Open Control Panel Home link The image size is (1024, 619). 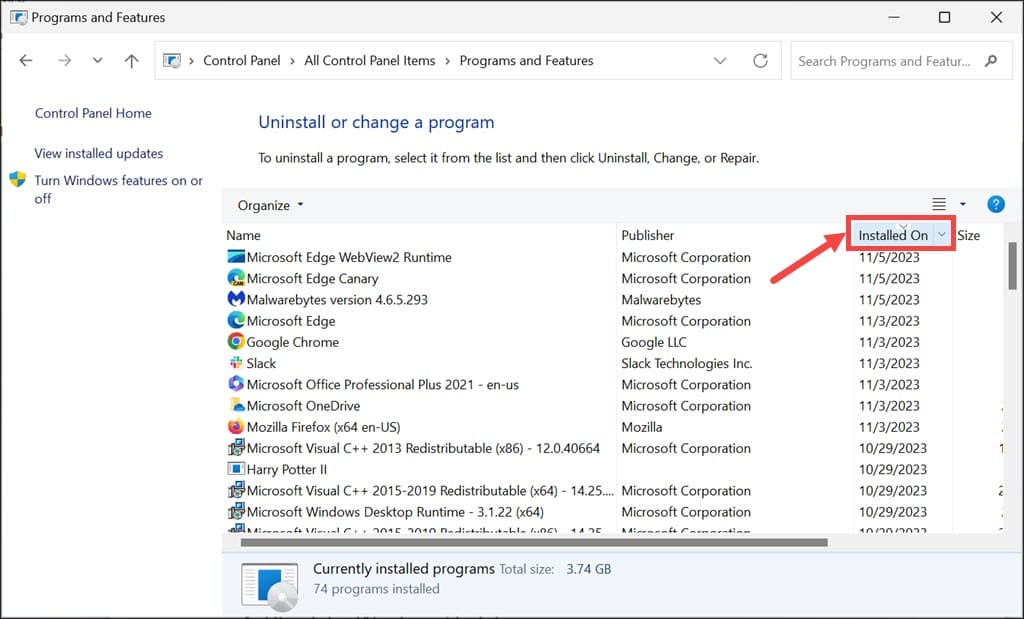[93, 113]
